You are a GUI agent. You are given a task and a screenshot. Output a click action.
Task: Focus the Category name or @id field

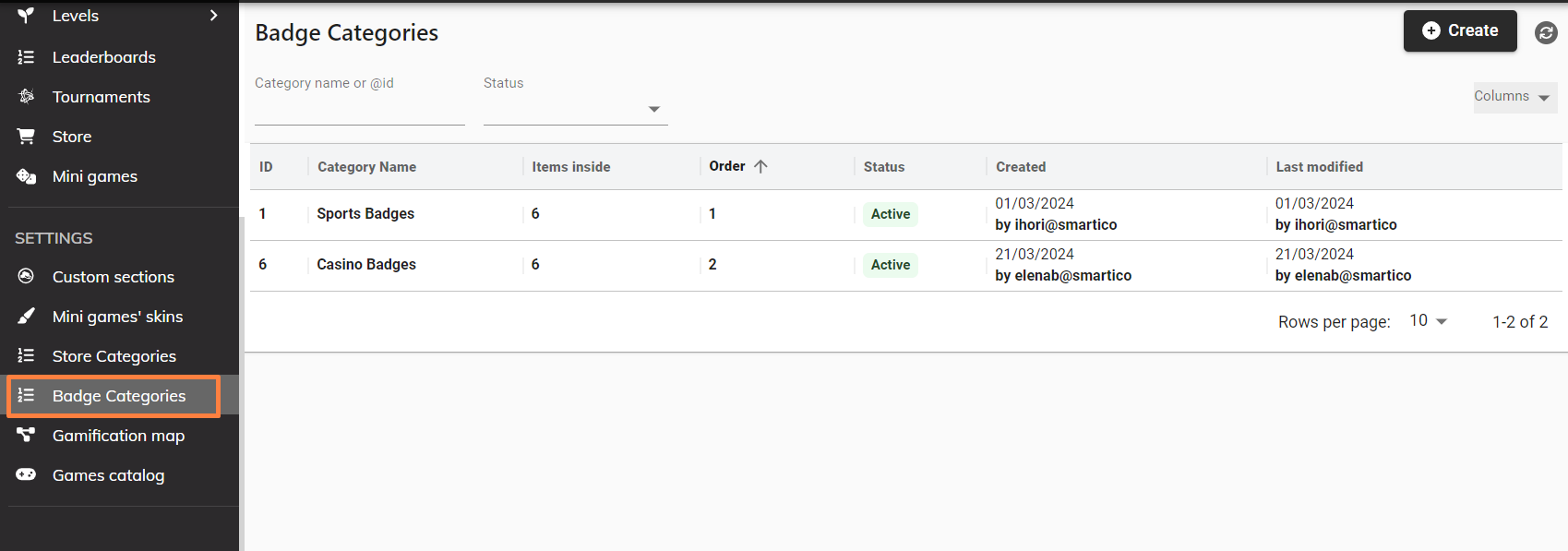point(359,109)
